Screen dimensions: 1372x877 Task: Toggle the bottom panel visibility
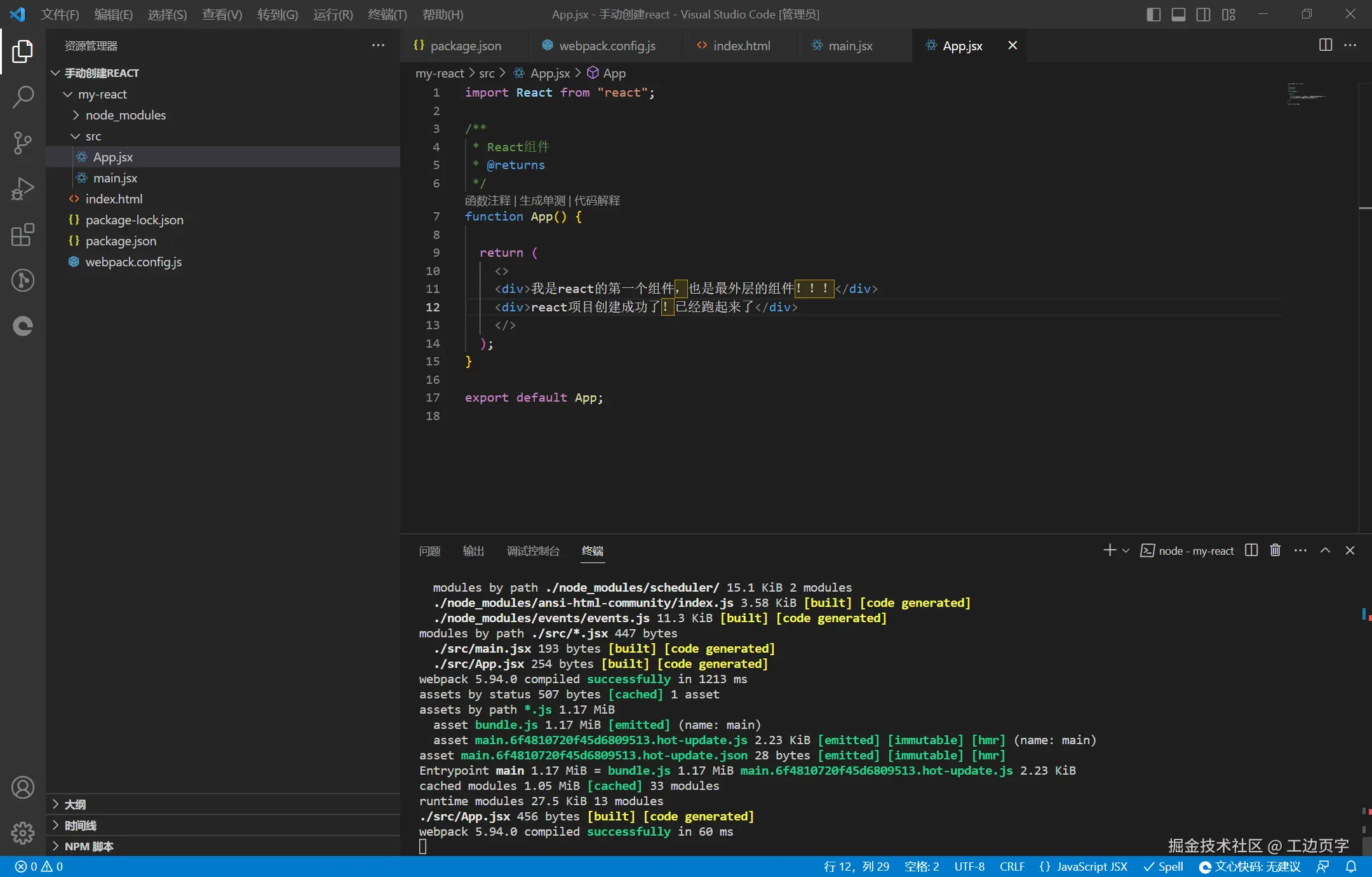point(1178,14)
